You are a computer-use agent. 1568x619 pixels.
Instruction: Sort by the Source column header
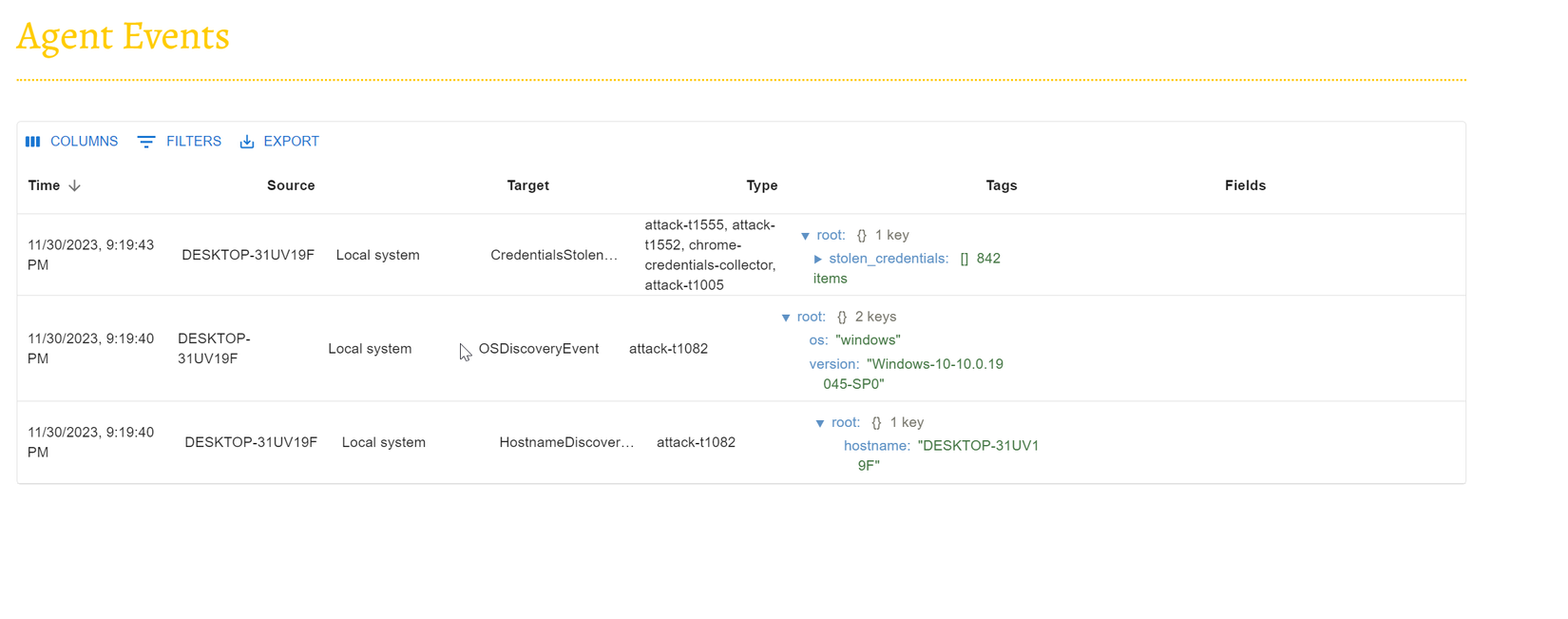(291, 185)
